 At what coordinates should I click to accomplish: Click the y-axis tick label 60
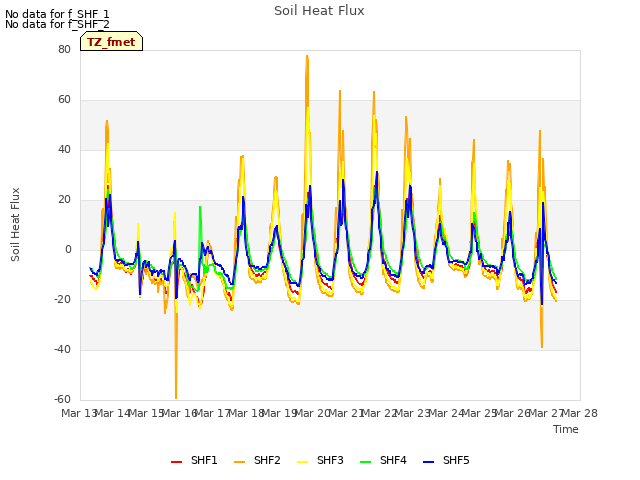(x=64, y=100)
